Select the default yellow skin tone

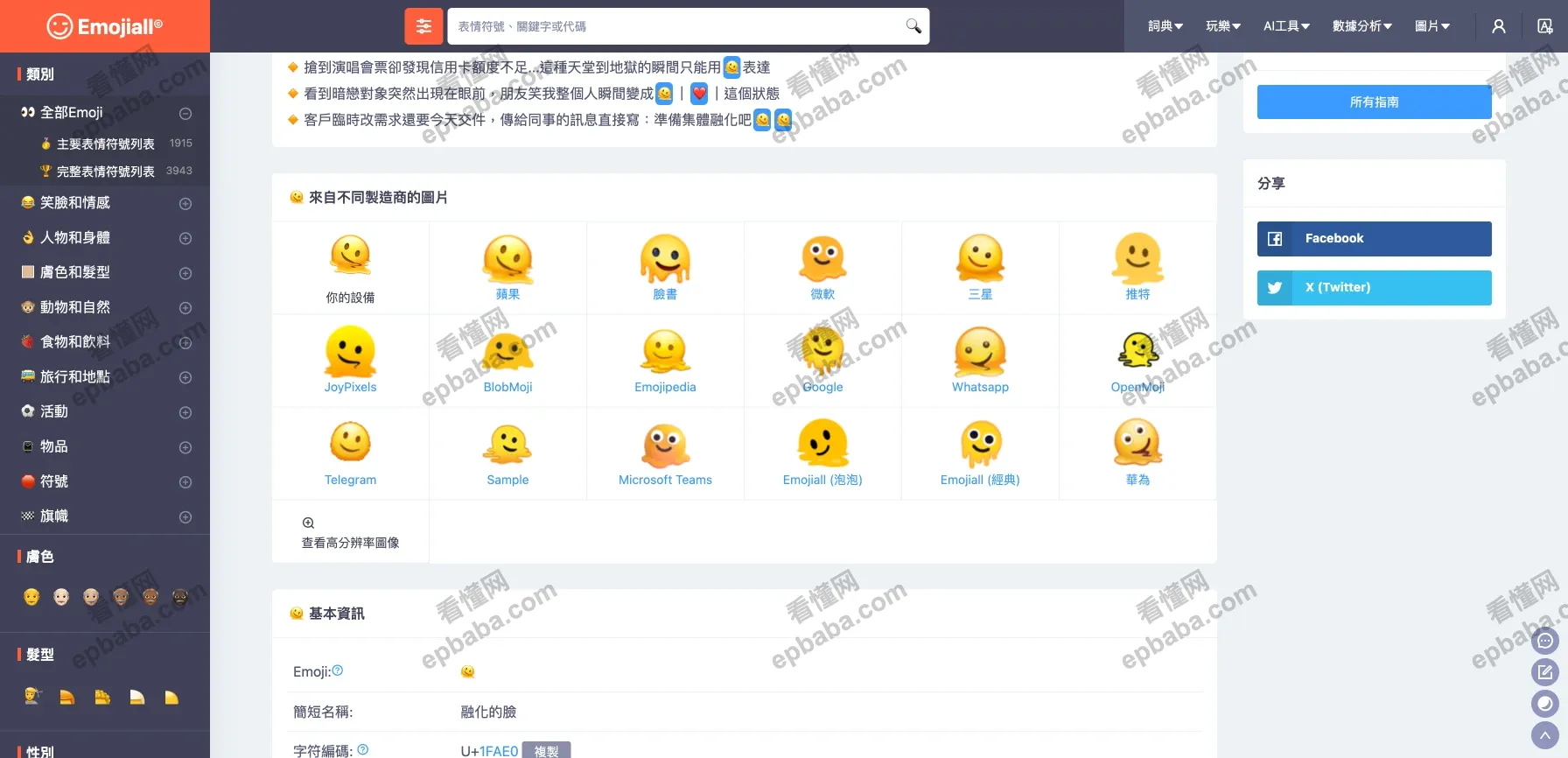[31, 597]
